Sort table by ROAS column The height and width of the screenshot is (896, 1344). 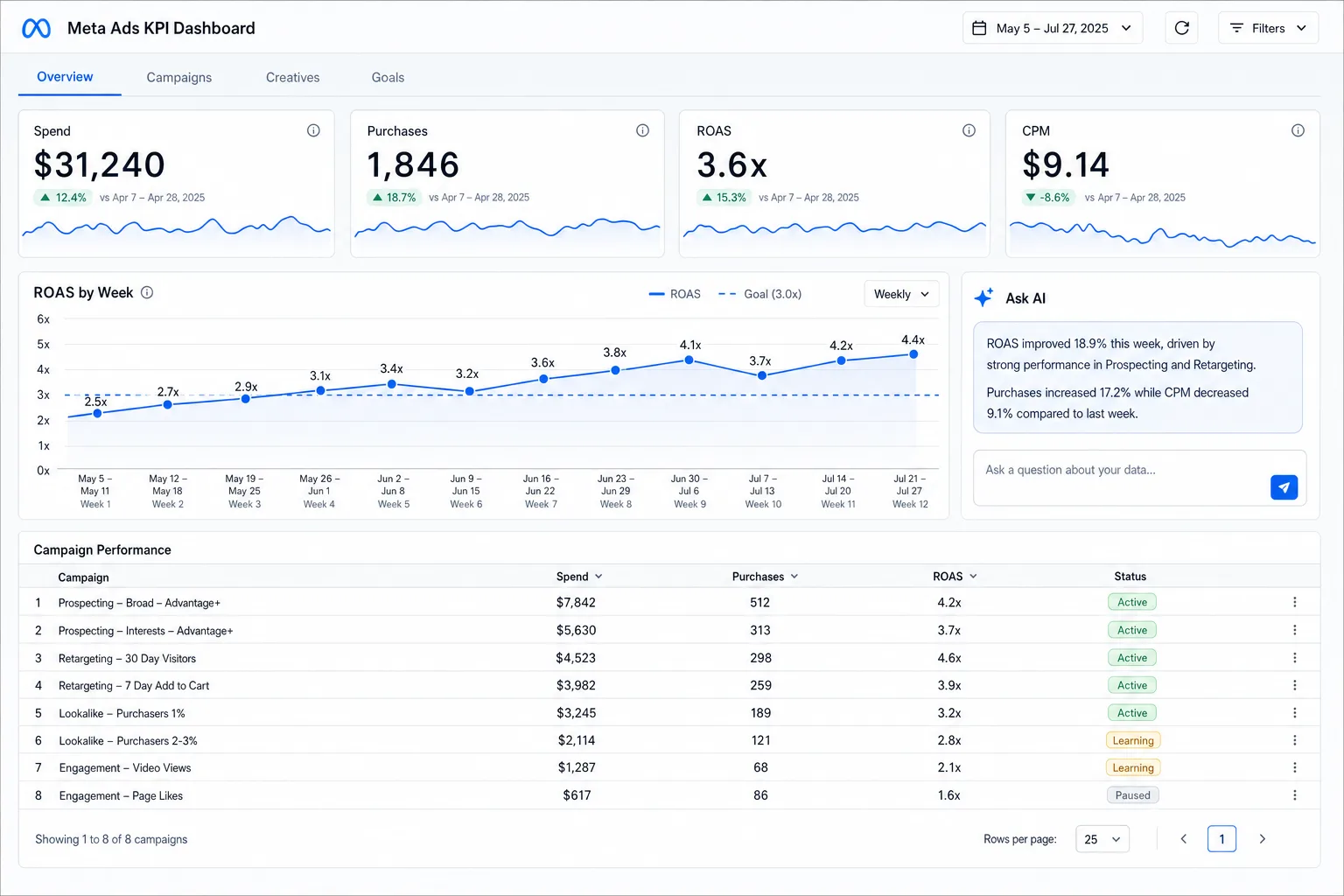coord(955,577)
